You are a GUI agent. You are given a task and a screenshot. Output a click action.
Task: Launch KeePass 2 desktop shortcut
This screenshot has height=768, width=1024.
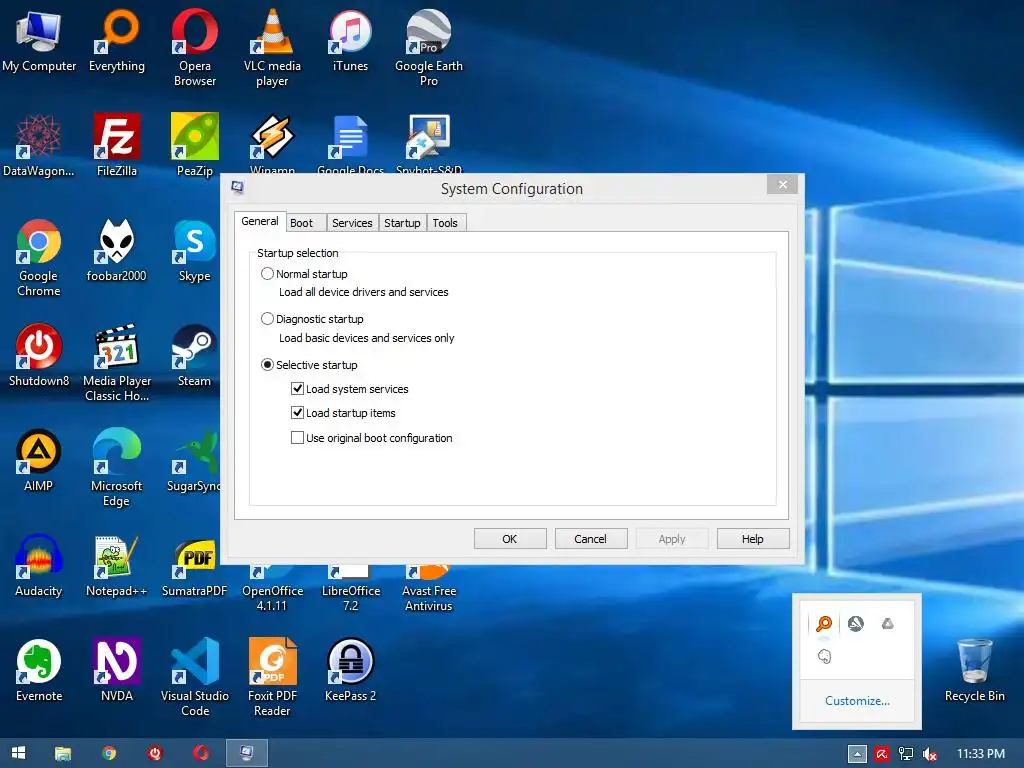click(350, 670)
